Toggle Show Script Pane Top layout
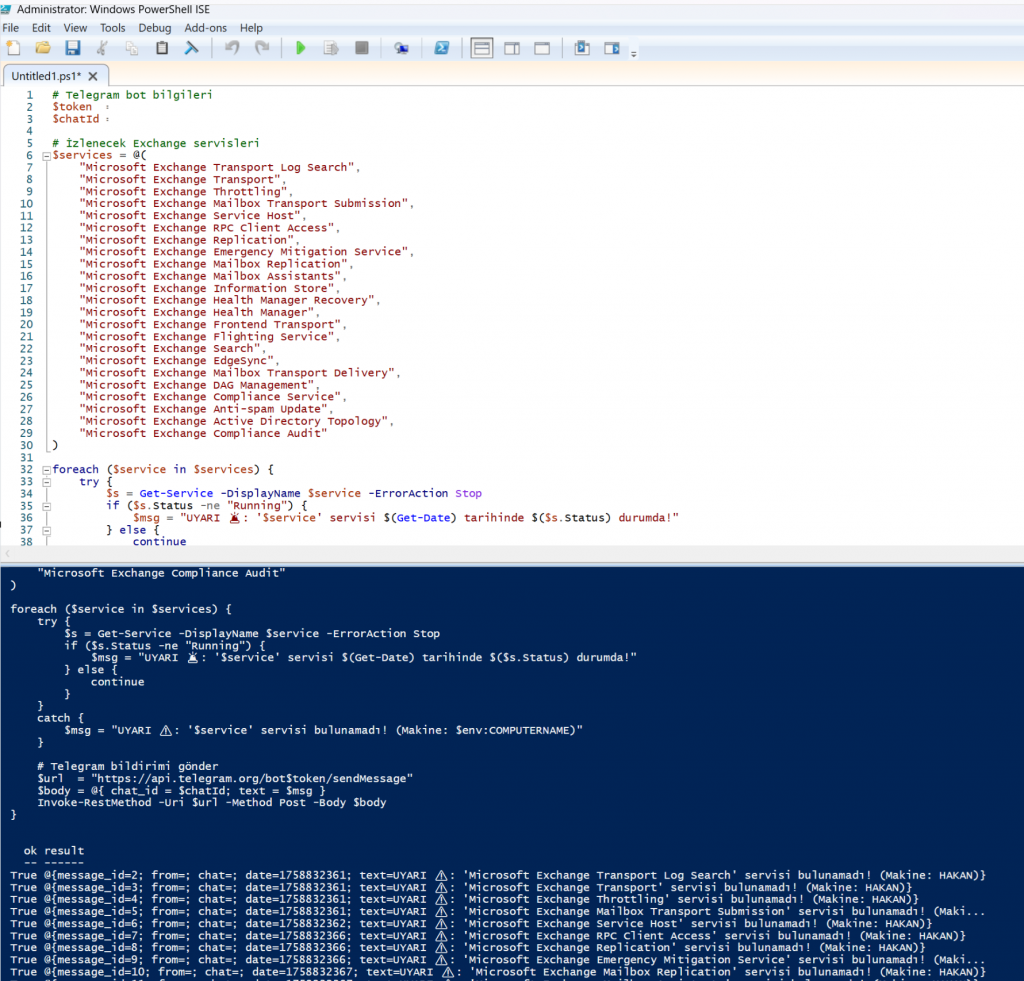Screen dimensions: 1024x981 (x=481, y=48)
